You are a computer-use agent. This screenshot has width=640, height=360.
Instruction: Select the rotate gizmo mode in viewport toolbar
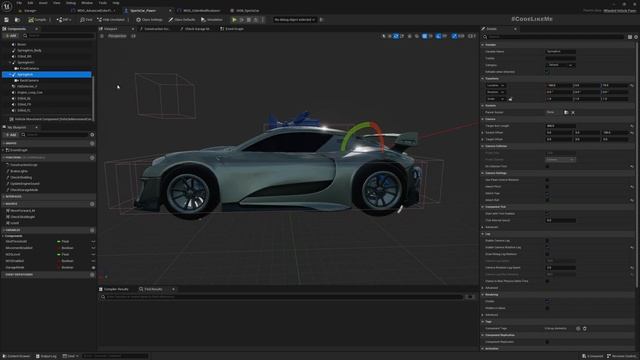pyautogui.click(x=396, y=36)
